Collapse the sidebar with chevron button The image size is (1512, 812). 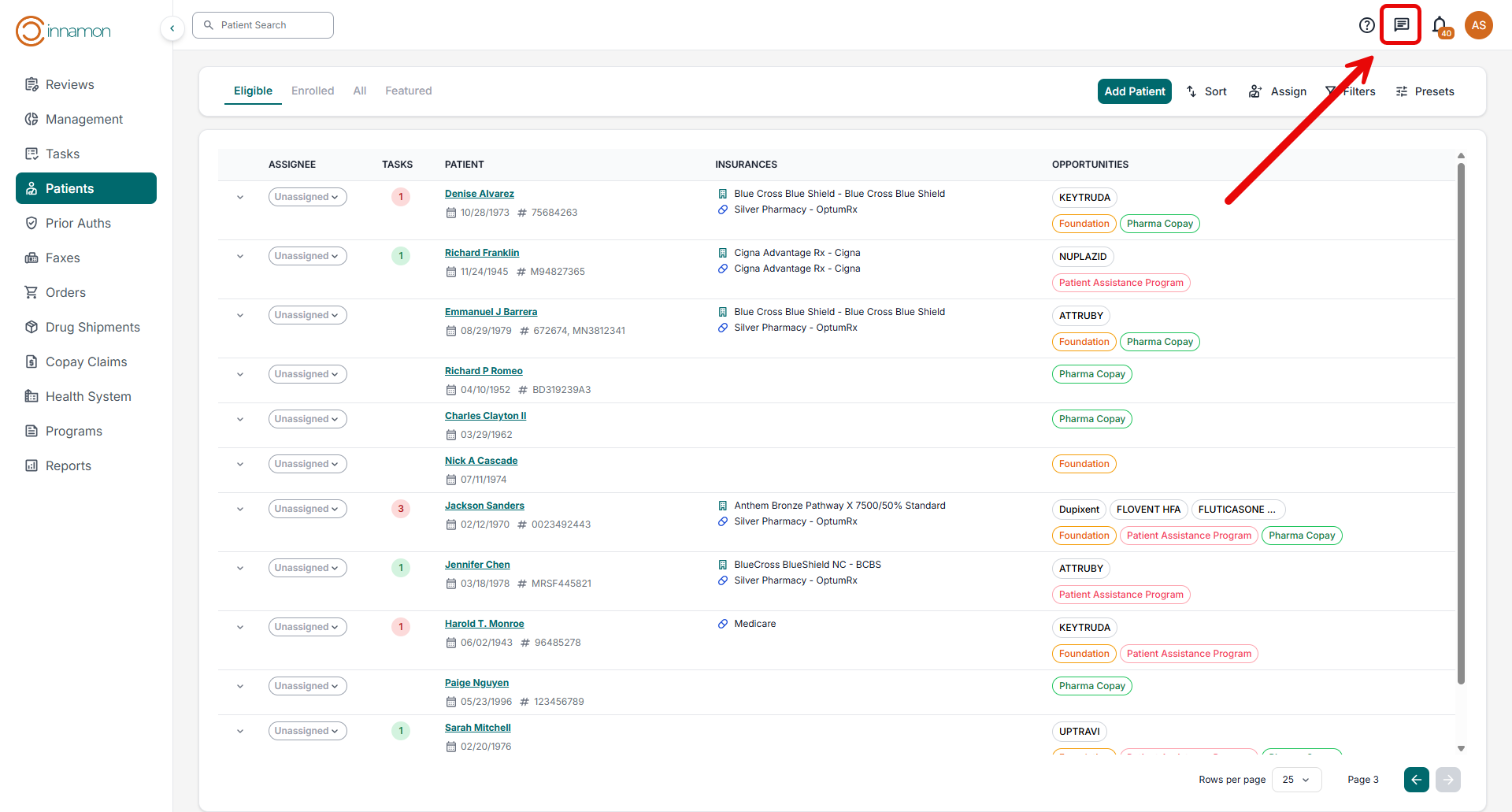(172, 28)
